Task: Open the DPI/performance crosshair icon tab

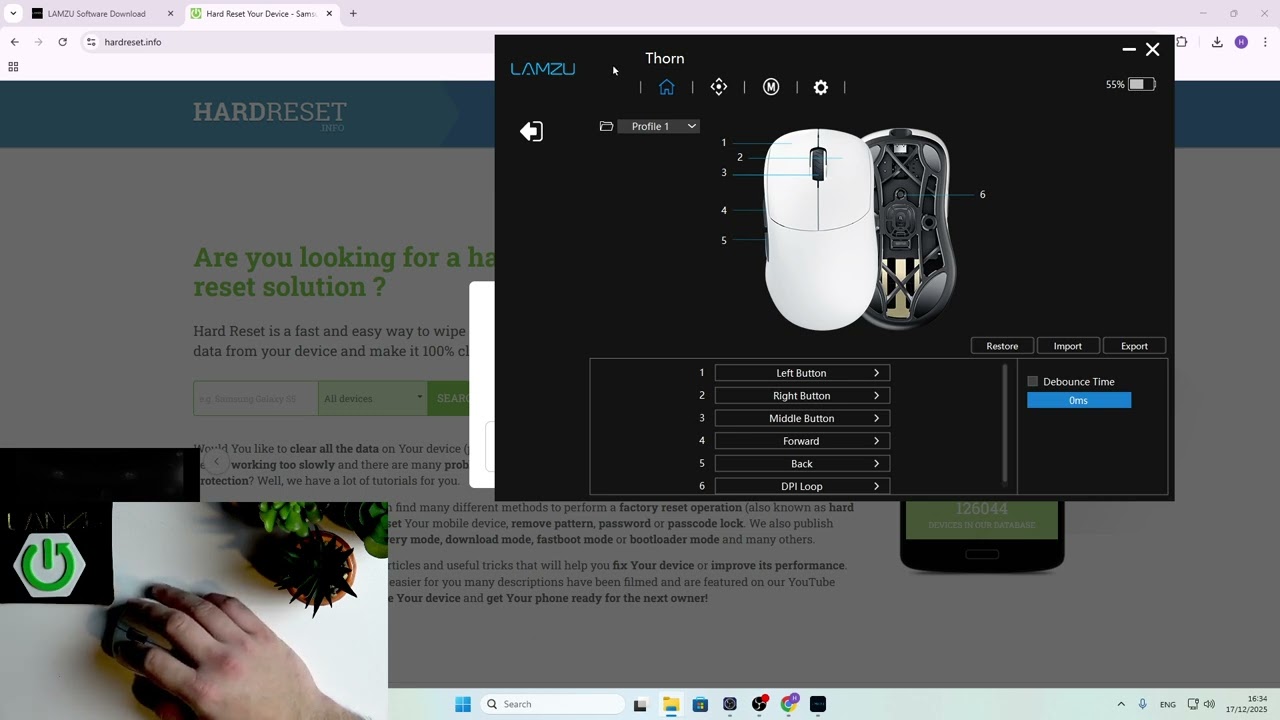Action: click(x=719, y=87)
